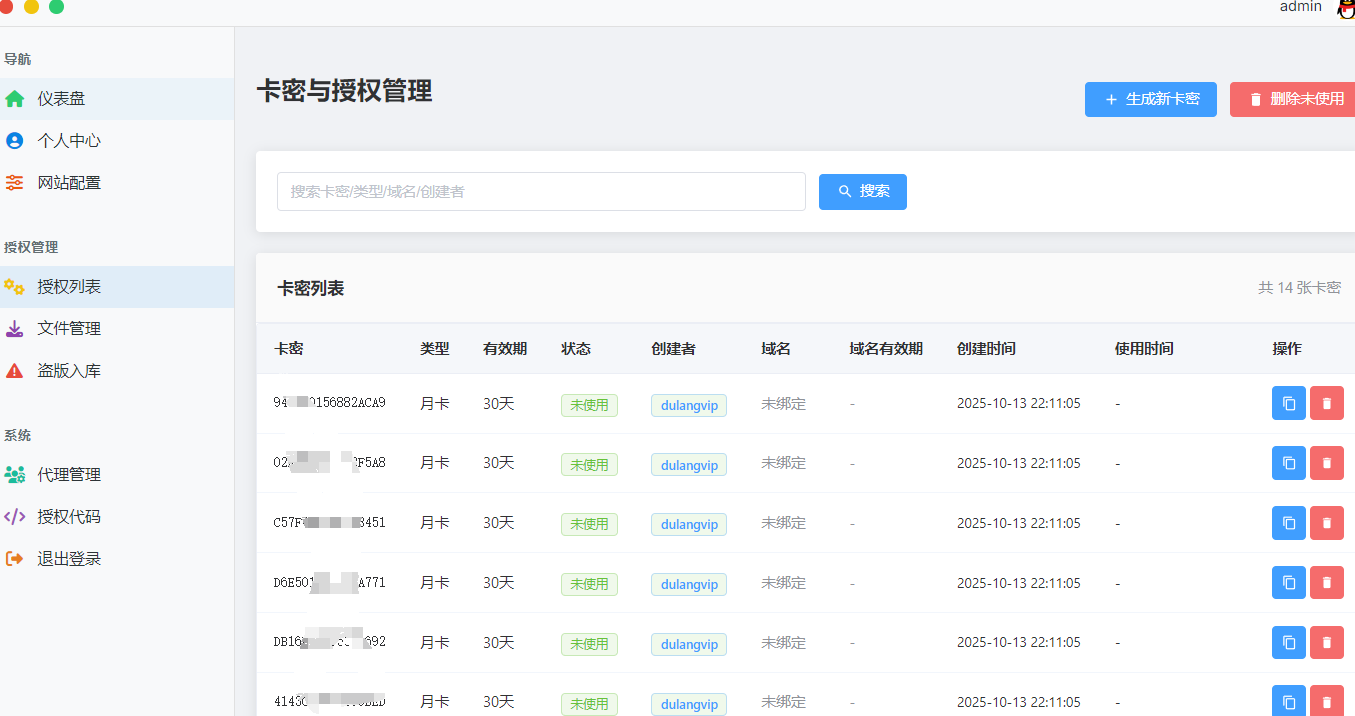The height and width of the screenshot is (716, 1355).
Task: Open the 仪表盘 dashboard icon in sidebar
Action: [14, 99]
